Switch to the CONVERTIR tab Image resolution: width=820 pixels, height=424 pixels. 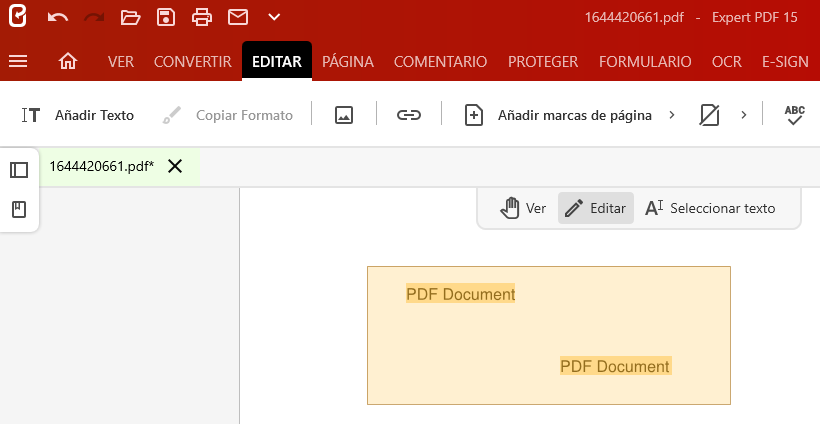192,61
